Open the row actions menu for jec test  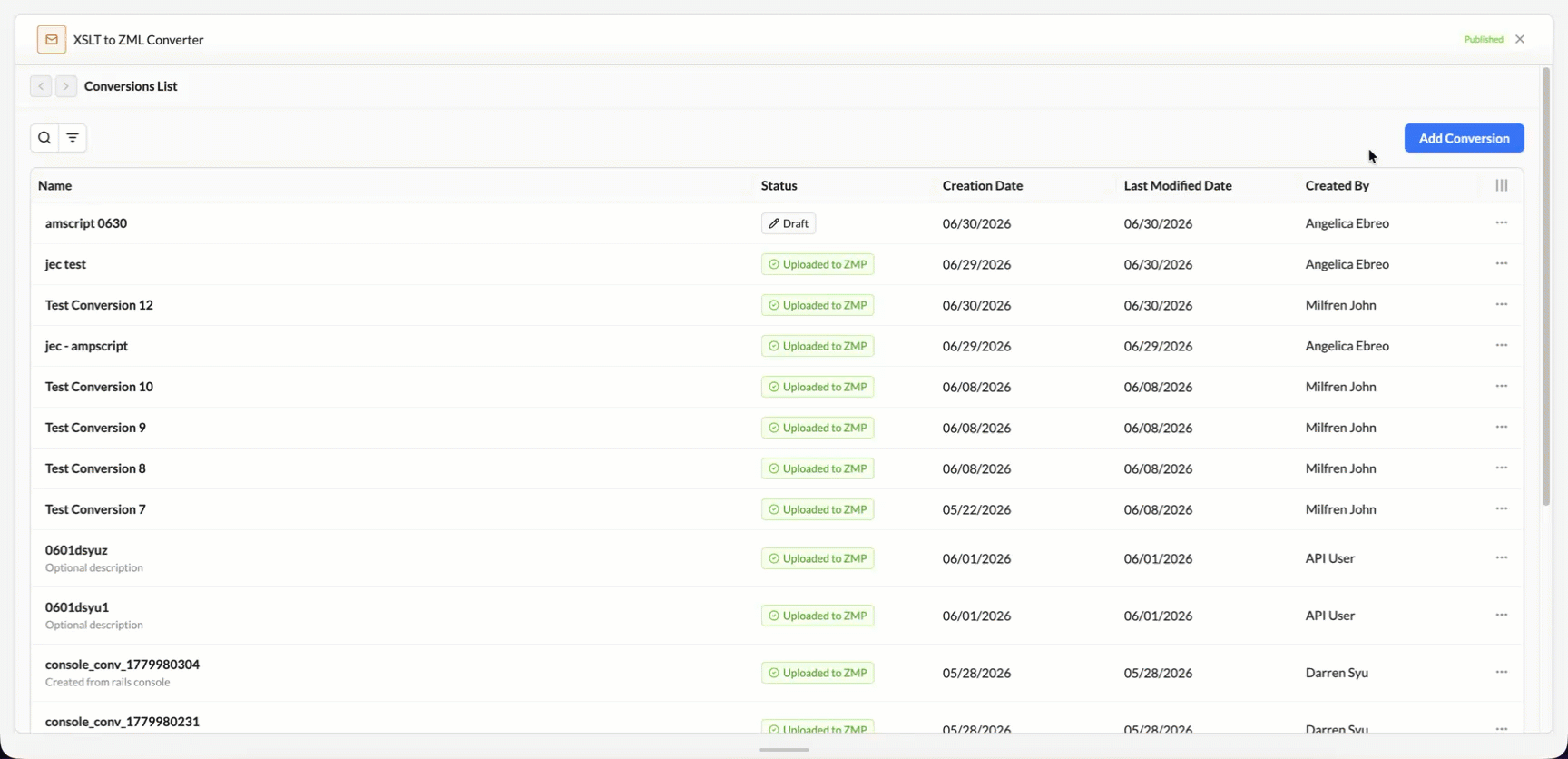[x=1502, y=263]
